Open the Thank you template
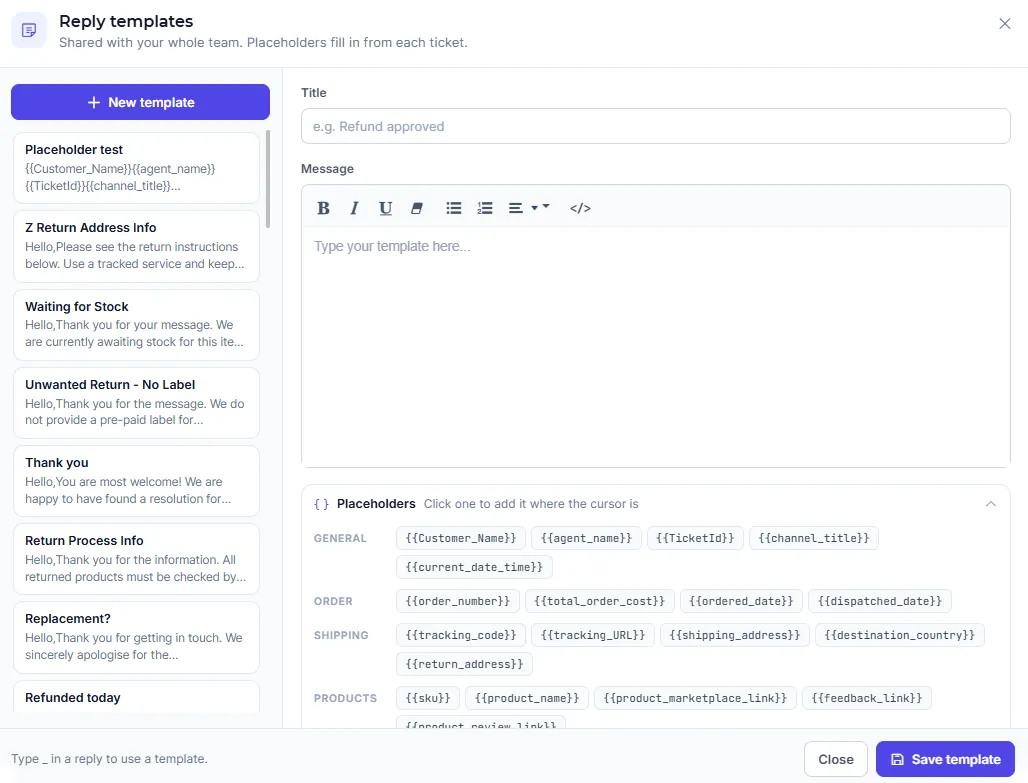 tap(136, 481)
